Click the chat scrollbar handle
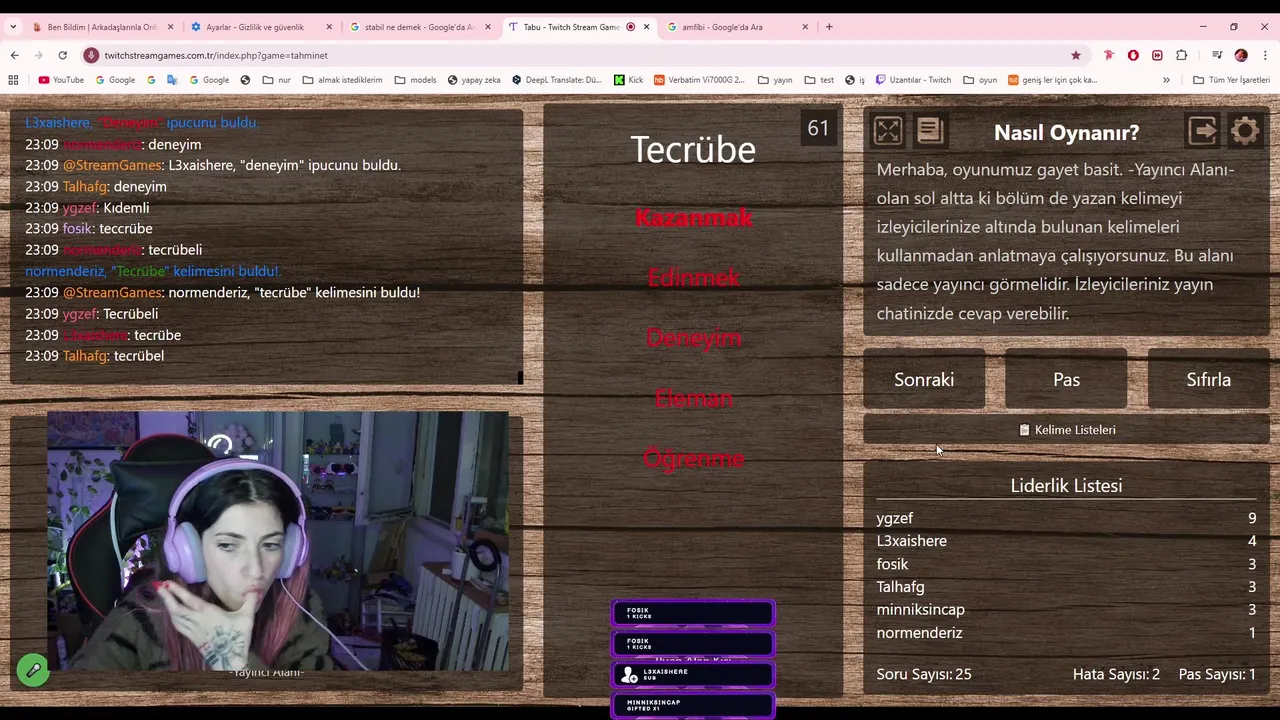1280x720 pixels. click(520, 377)
